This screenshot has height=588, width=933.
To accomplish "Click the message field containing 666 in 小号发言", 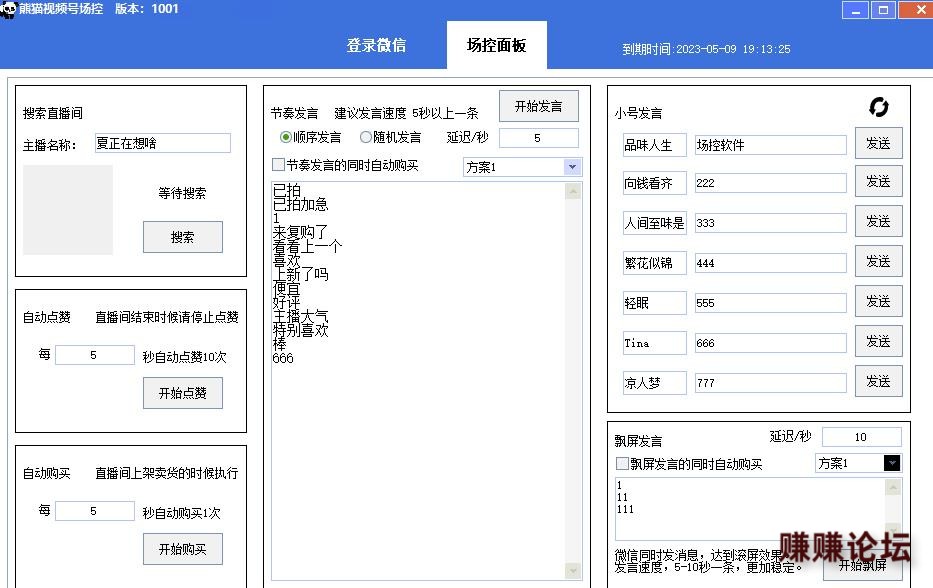I will pyautogui.click(x=771, y=342).
